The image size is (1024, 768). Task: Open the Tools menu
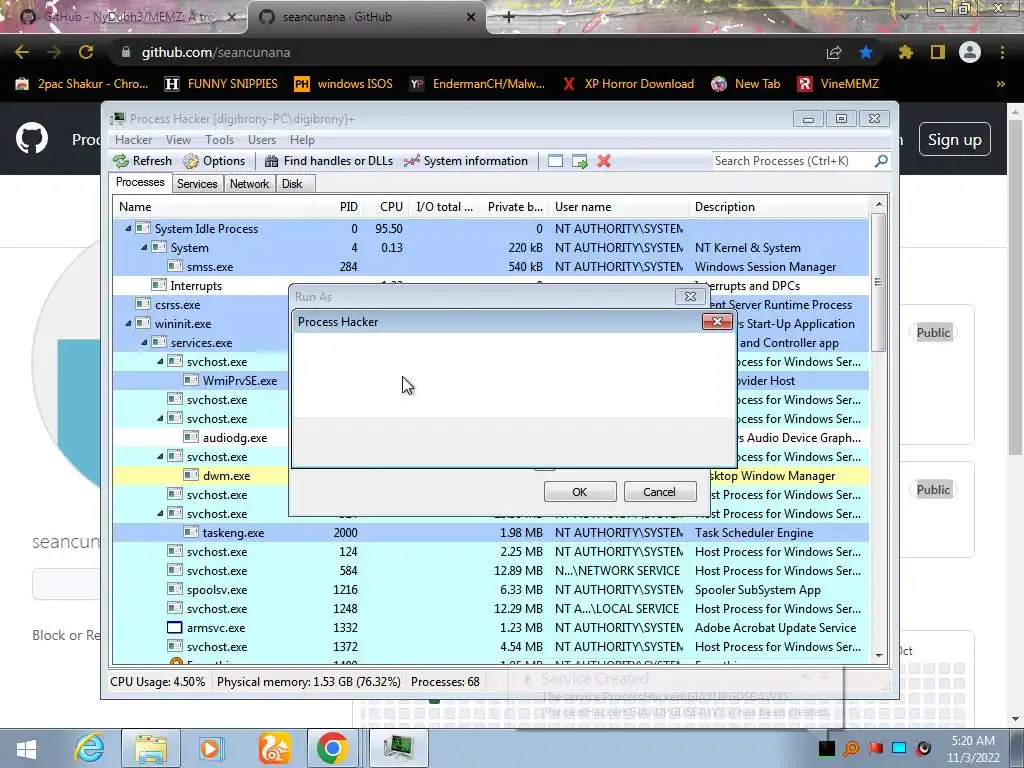click(219, 140)
